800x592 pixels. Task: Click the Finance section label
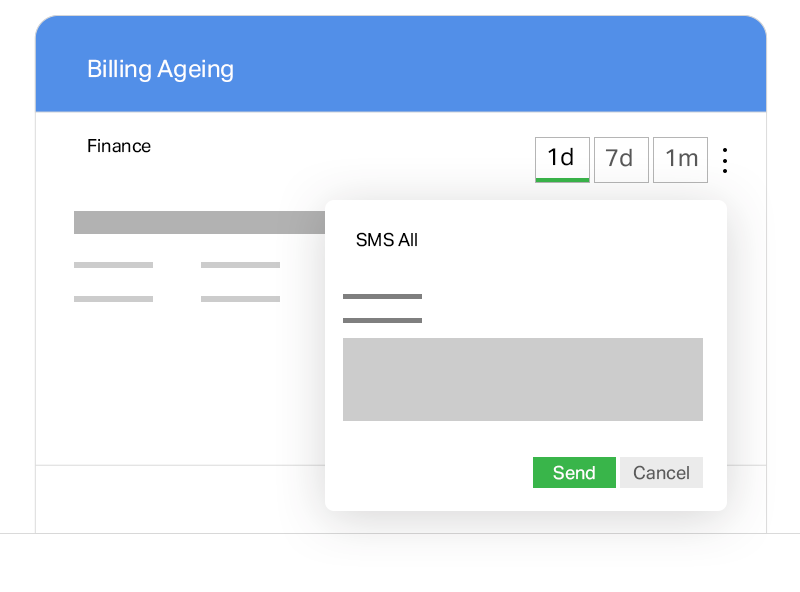click(x=119, y=146)
